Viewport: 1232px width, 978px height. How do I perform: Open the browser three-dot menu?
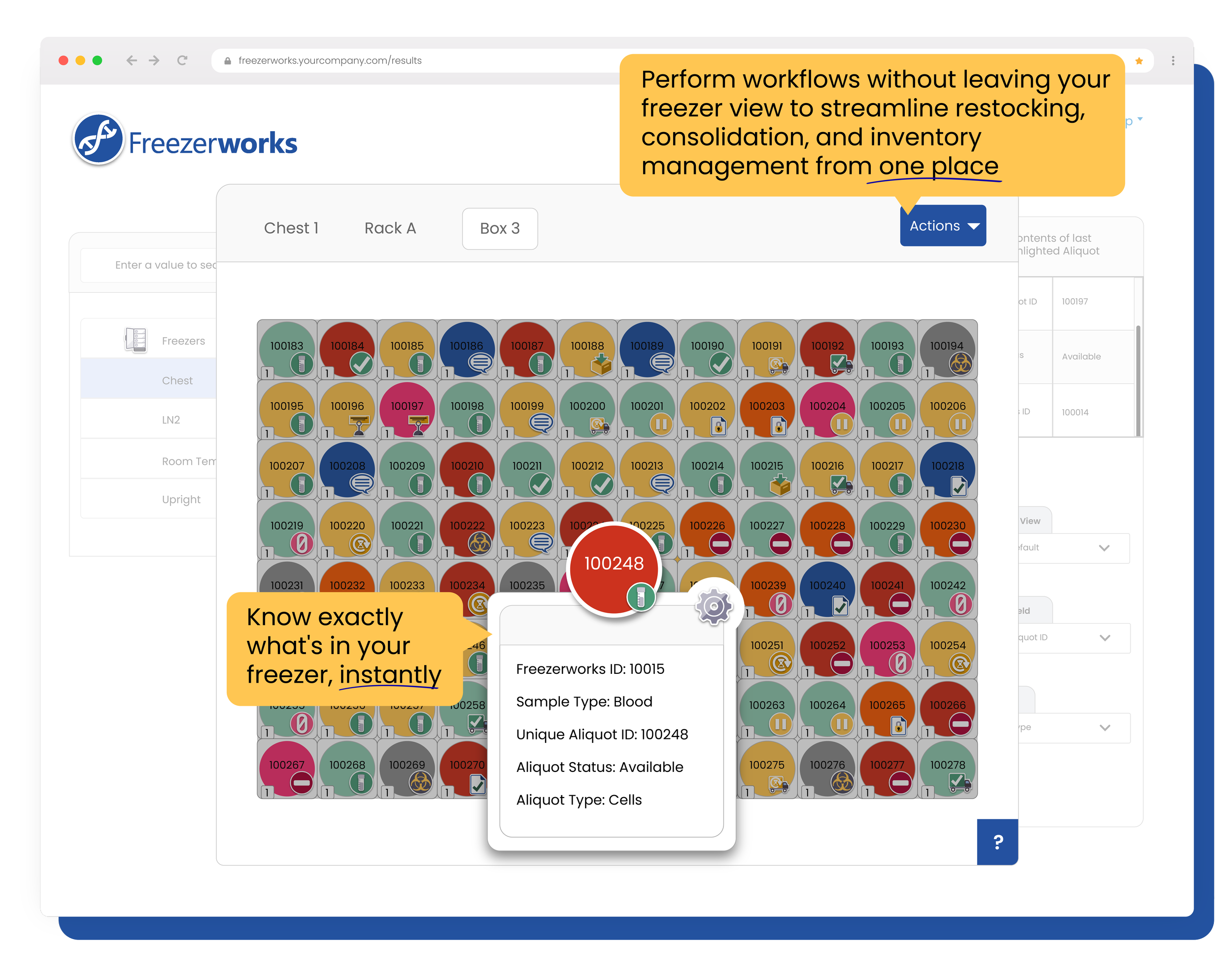coord(1173,61)
